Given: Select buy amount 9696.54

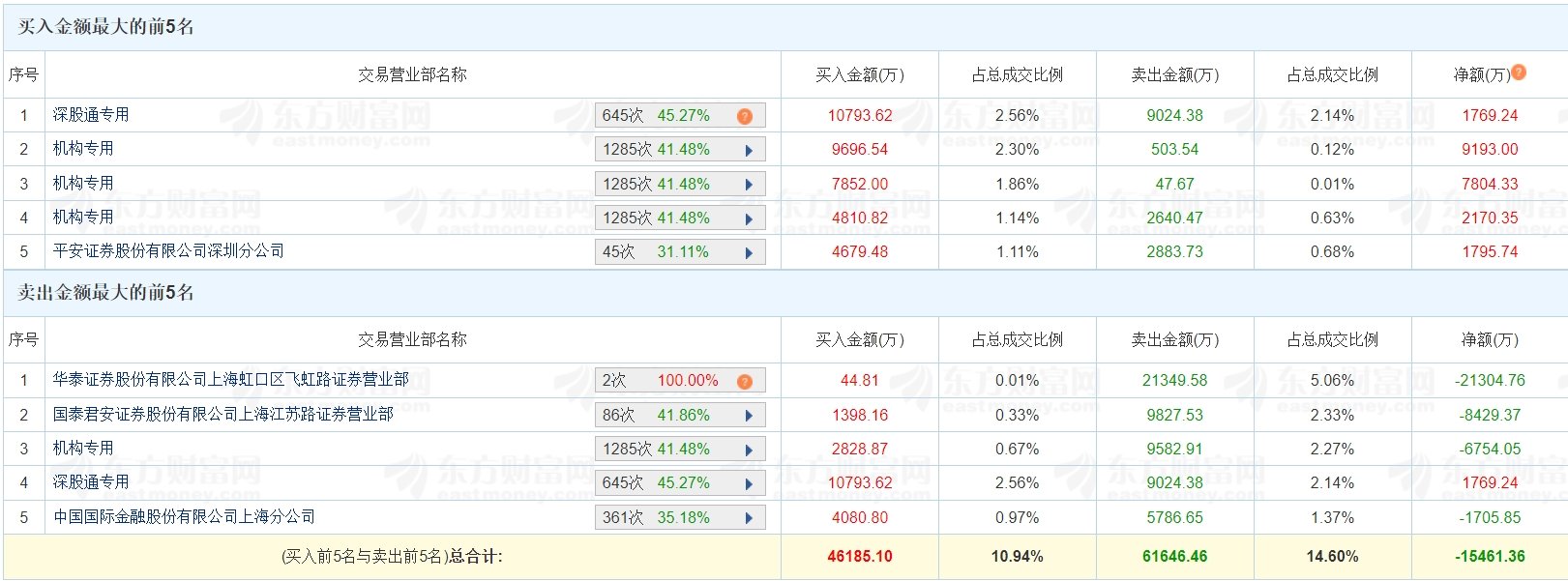Looking at the screenshot, I should click(860, 150).
